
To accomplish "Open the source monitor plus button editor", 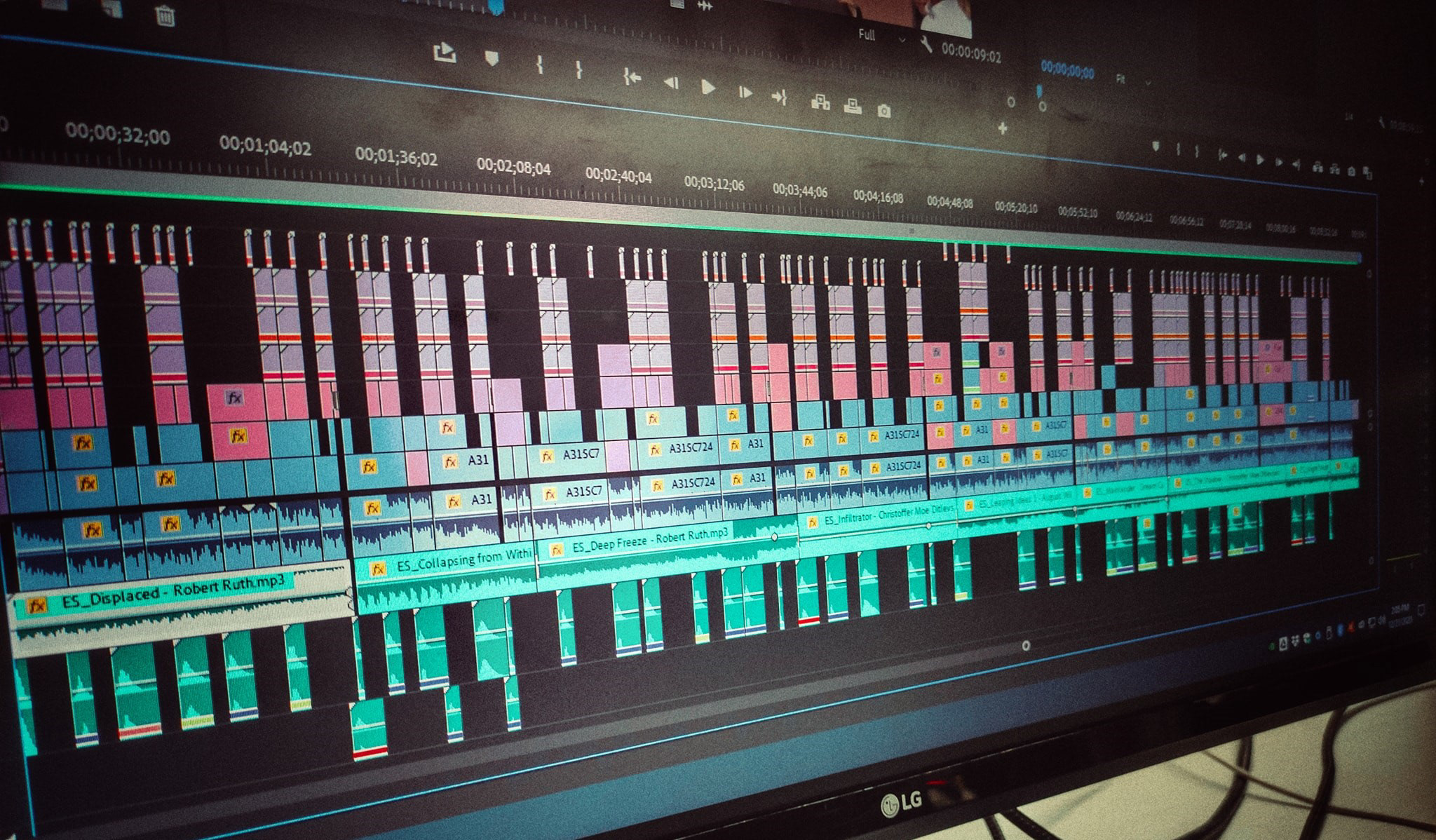I will 1003,128.
